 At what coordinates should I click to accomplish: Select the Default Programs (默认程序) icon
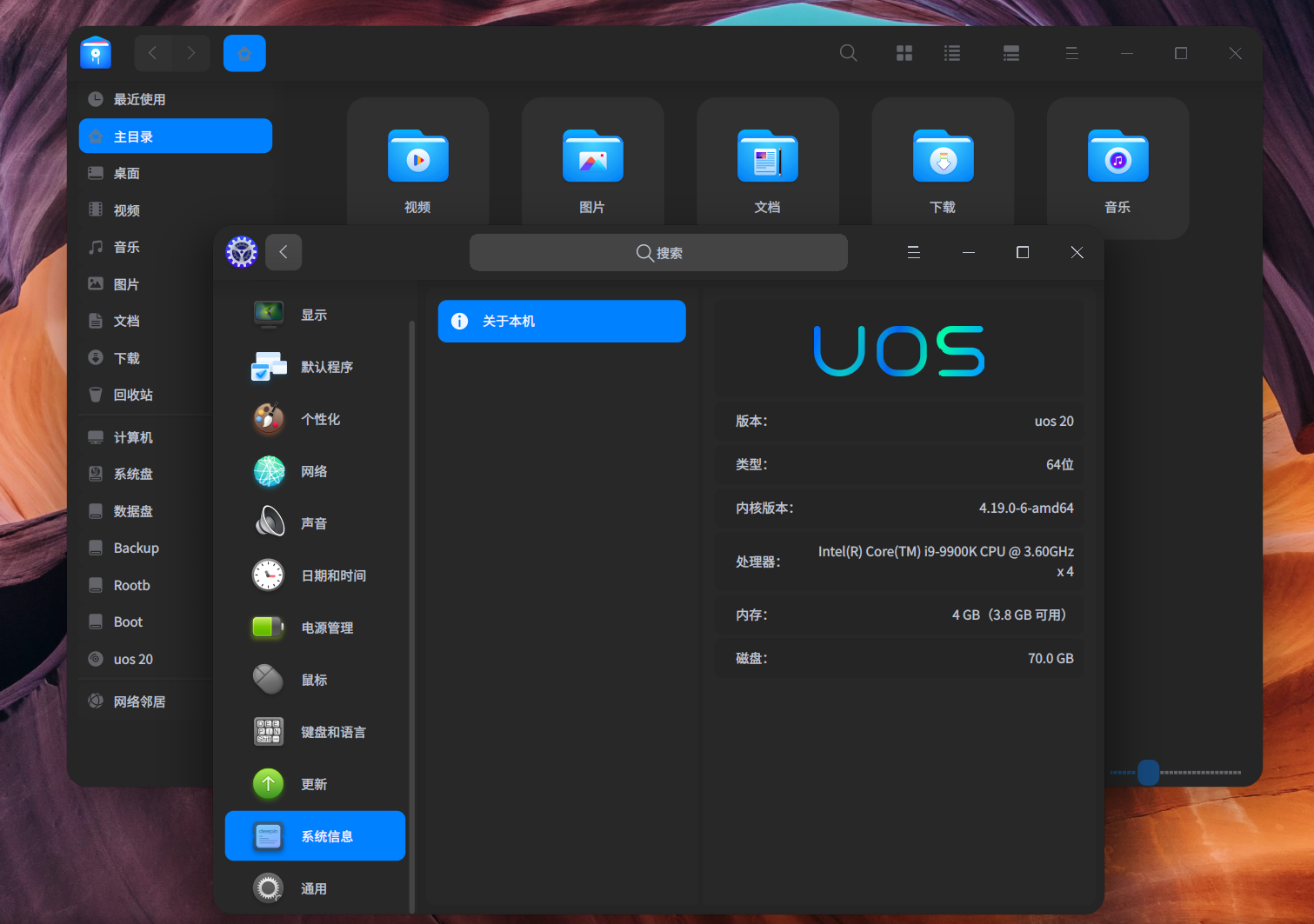pyautogui.click(x=269, y=367)
